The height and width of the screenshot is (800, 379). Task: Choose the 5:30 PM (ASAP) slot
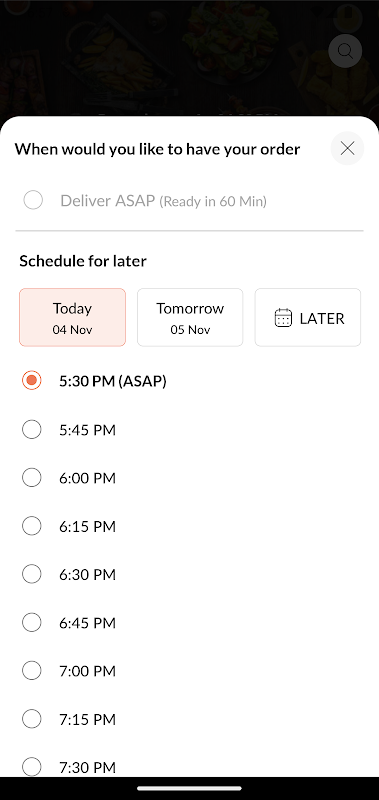click(32, 381)
